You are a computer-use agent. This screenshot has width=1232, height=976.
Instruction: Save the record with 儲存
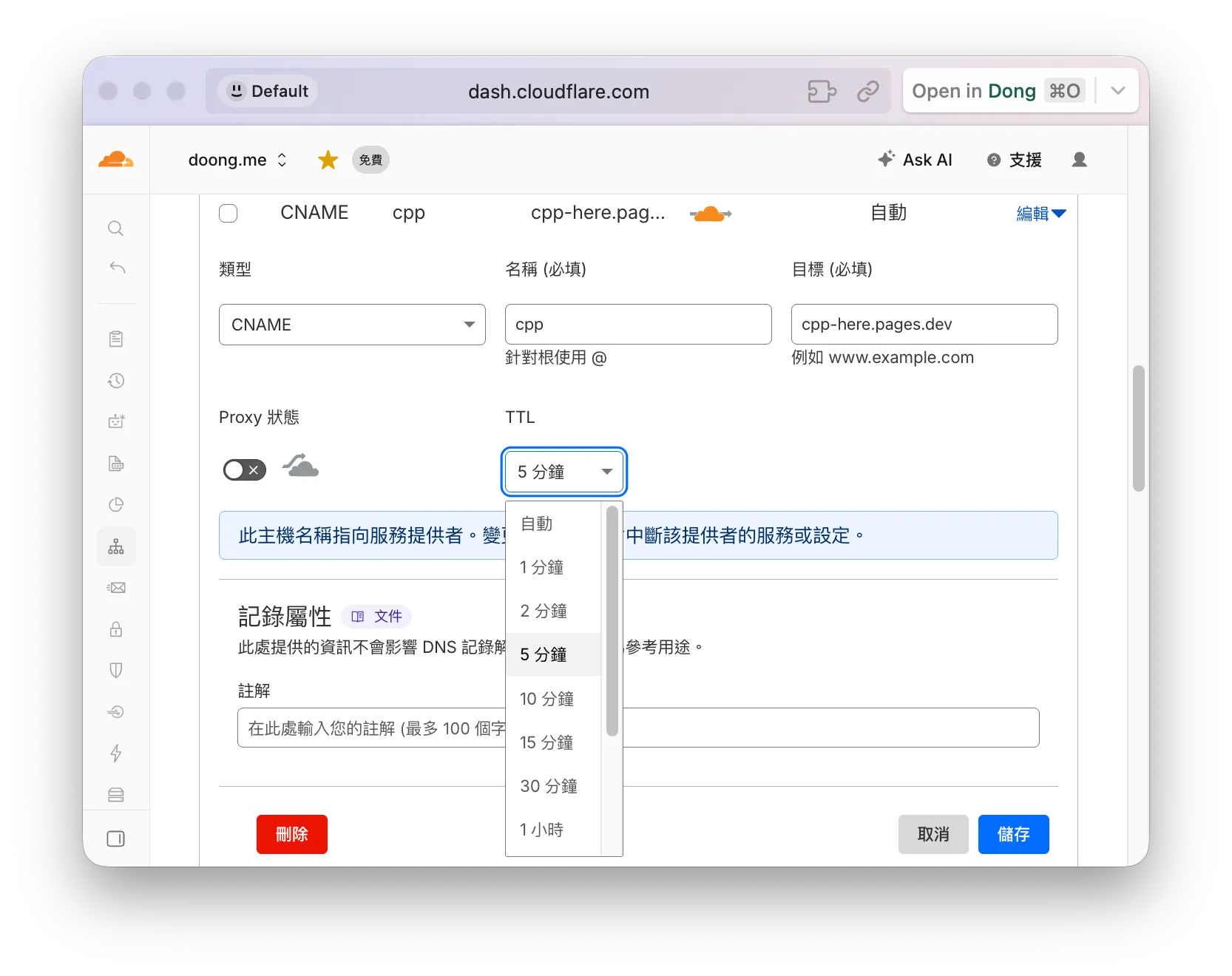pyautogui.click(x=1014, y=834)
